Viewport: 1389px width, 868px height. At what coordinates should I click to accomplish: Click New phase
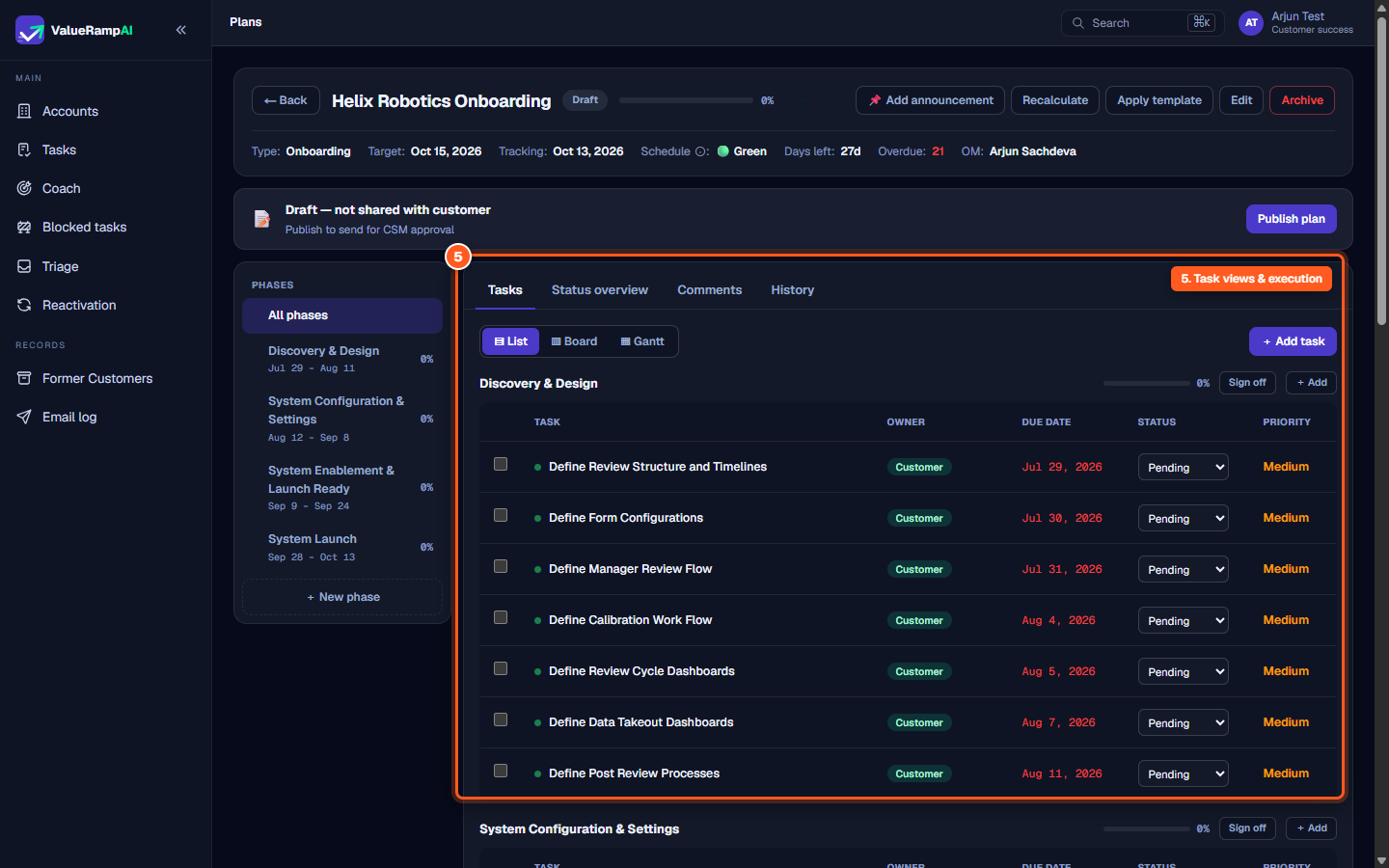[x=342, y=597]
